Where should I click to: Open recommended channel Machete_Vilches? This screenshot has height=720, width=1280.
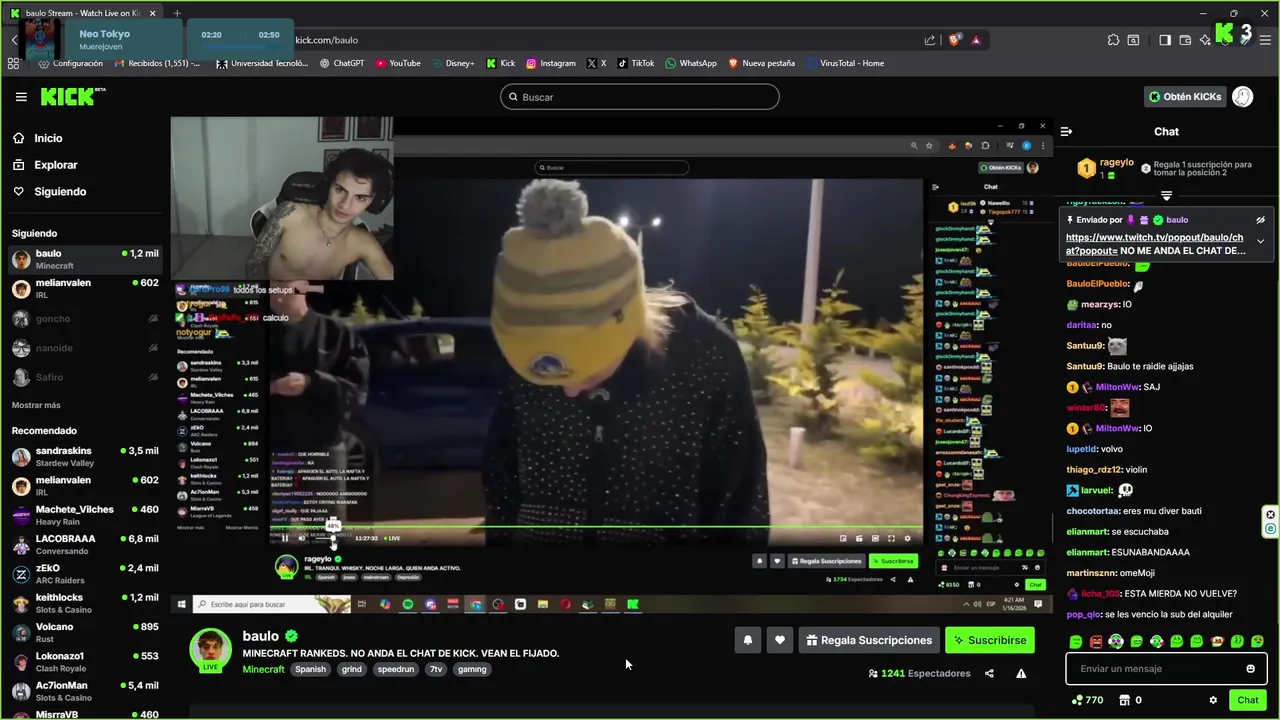[85, 515]
